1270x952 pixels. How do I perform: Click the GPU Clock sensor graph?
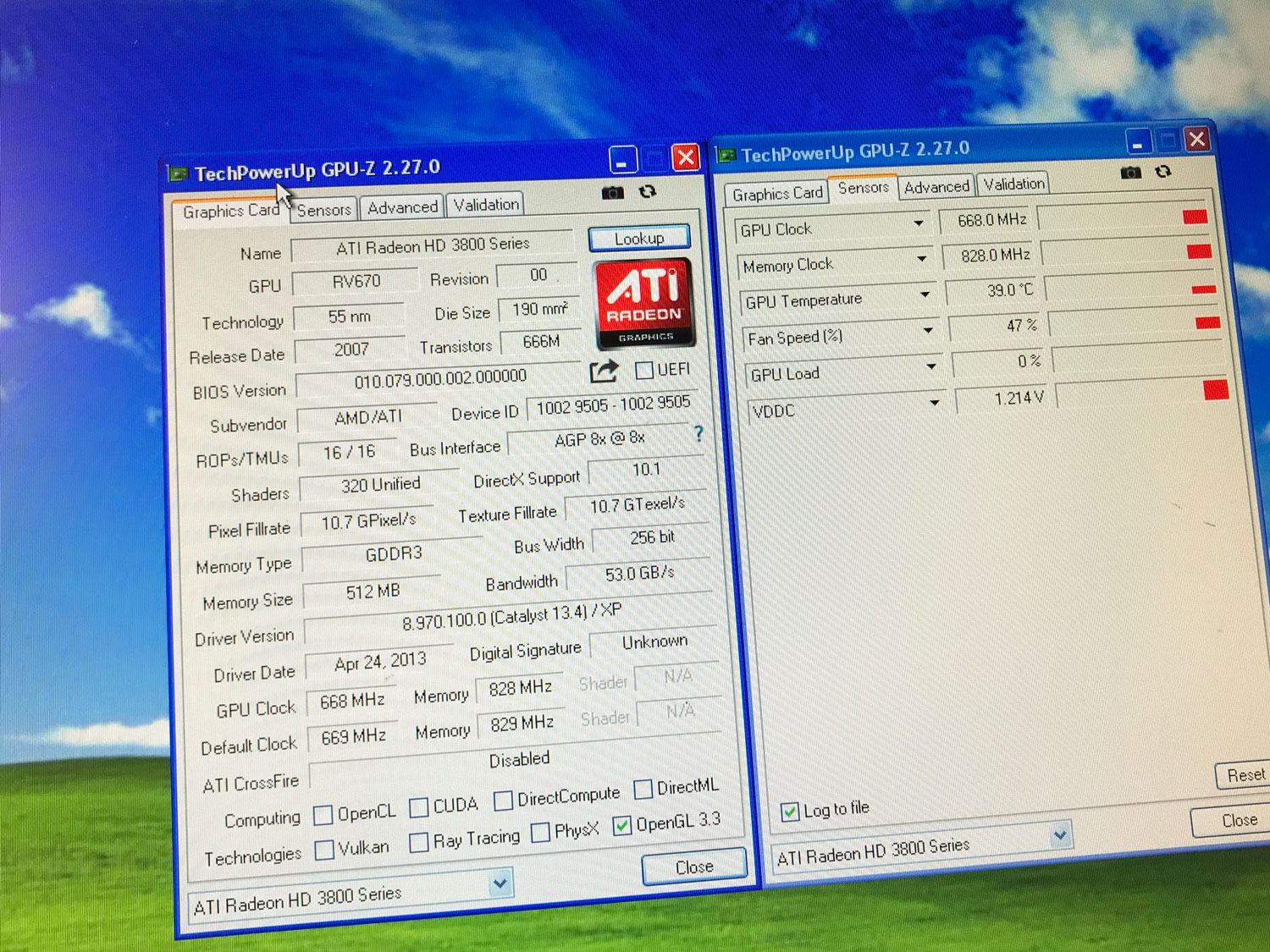tap(1124, 217)
